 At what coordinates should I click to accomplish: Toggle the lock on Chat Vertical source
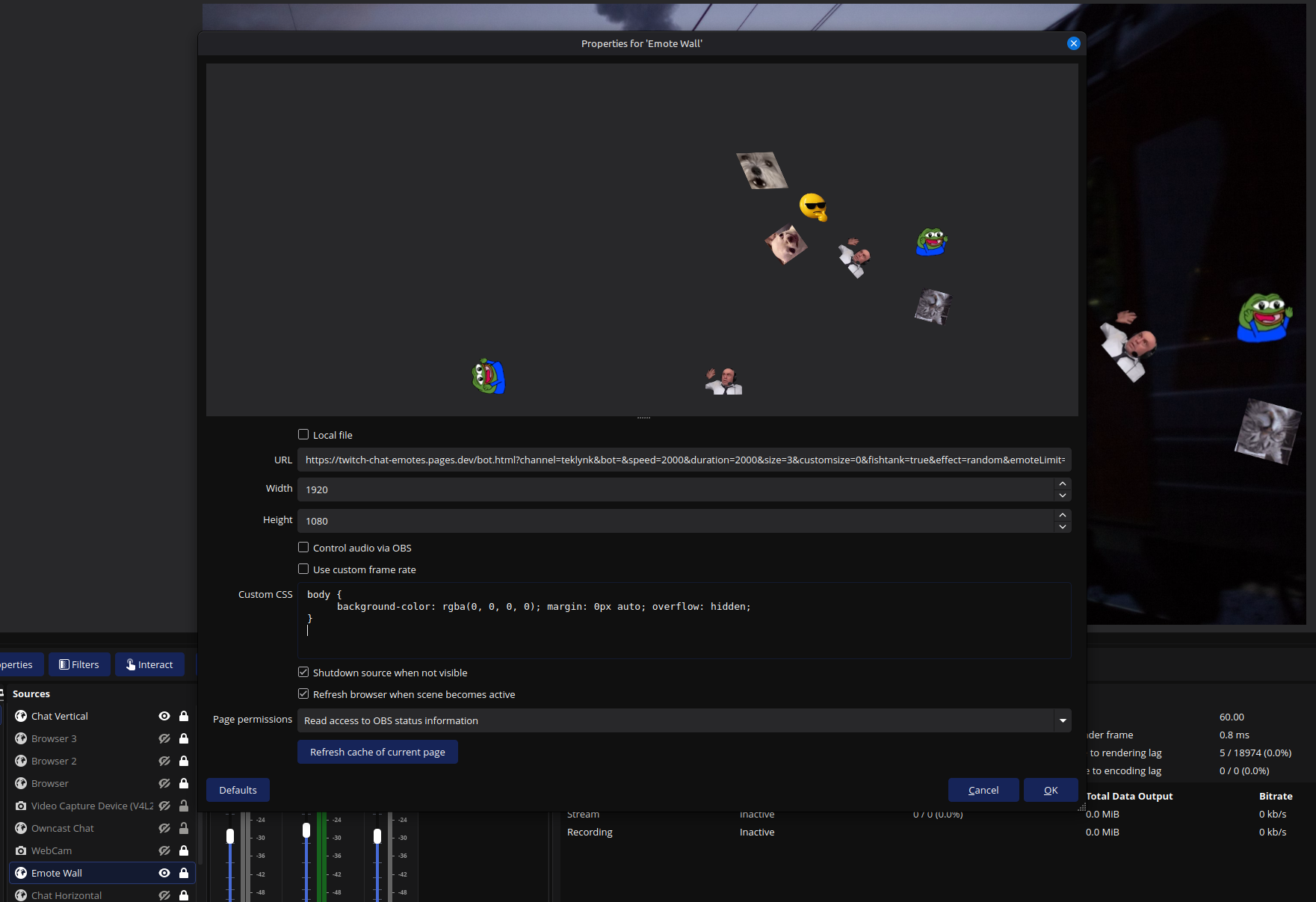click(x=184, y=716)
